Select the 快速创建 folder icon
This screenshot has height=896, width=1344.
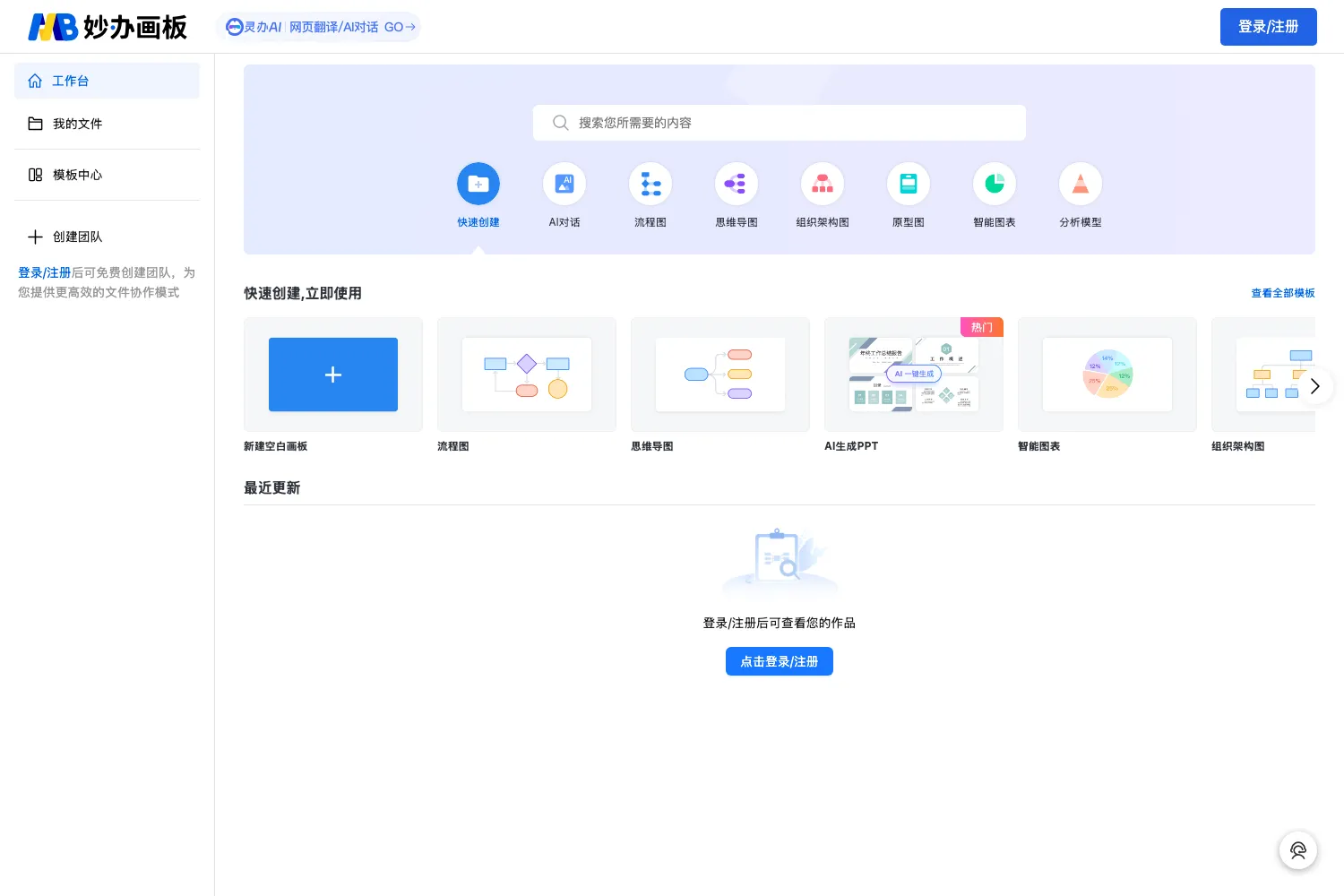[x=478, y=185]
